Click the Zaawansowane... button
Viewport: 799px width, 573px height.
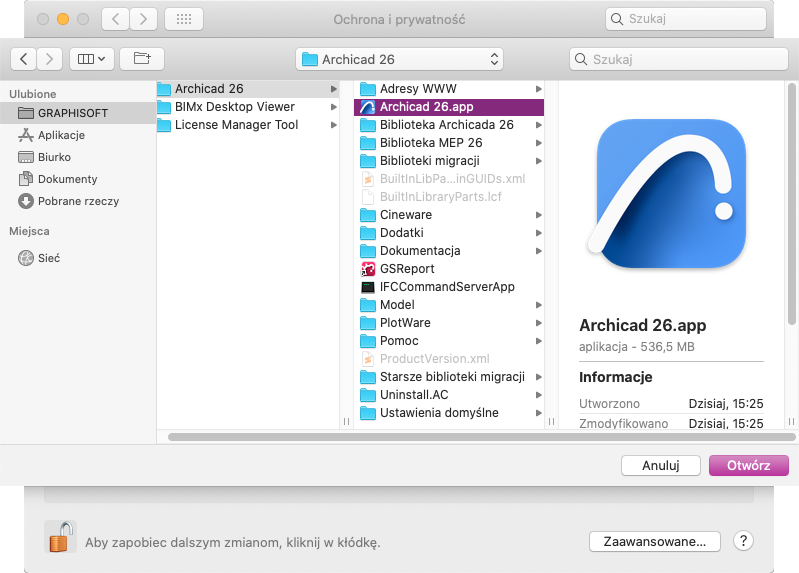(655, 541)
